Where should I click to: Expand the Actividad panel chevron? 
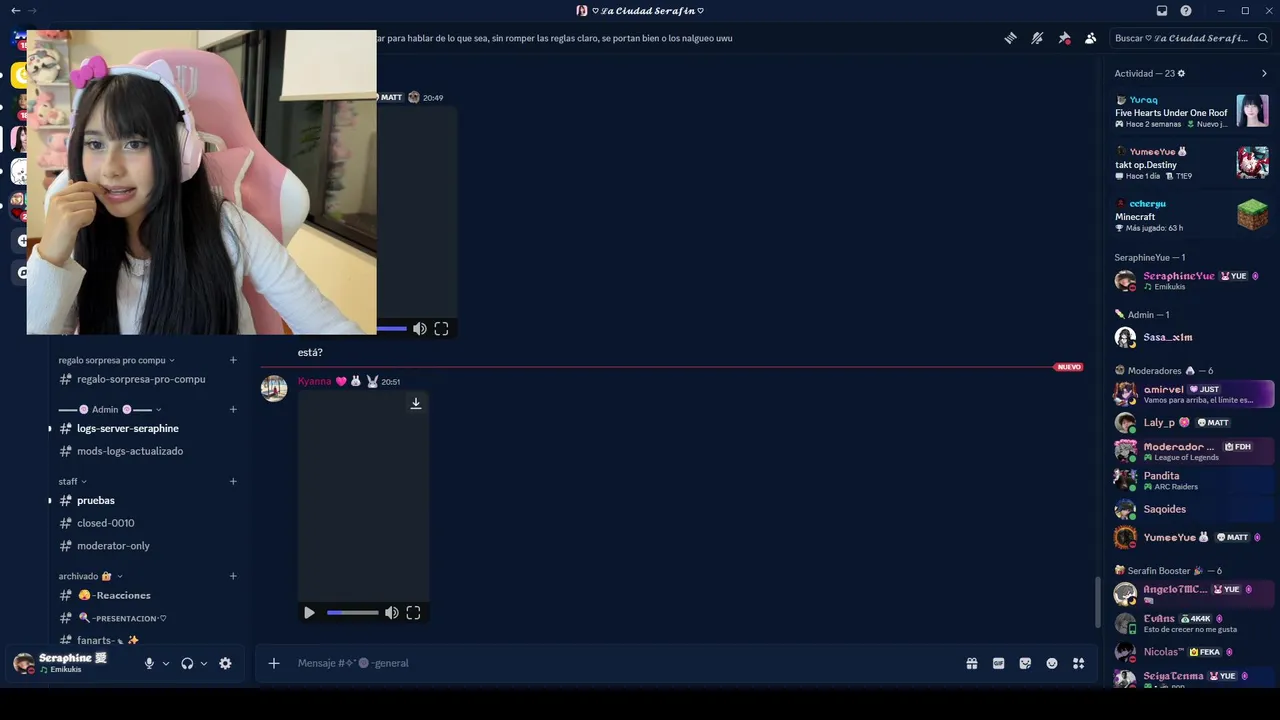[1264, 73]
